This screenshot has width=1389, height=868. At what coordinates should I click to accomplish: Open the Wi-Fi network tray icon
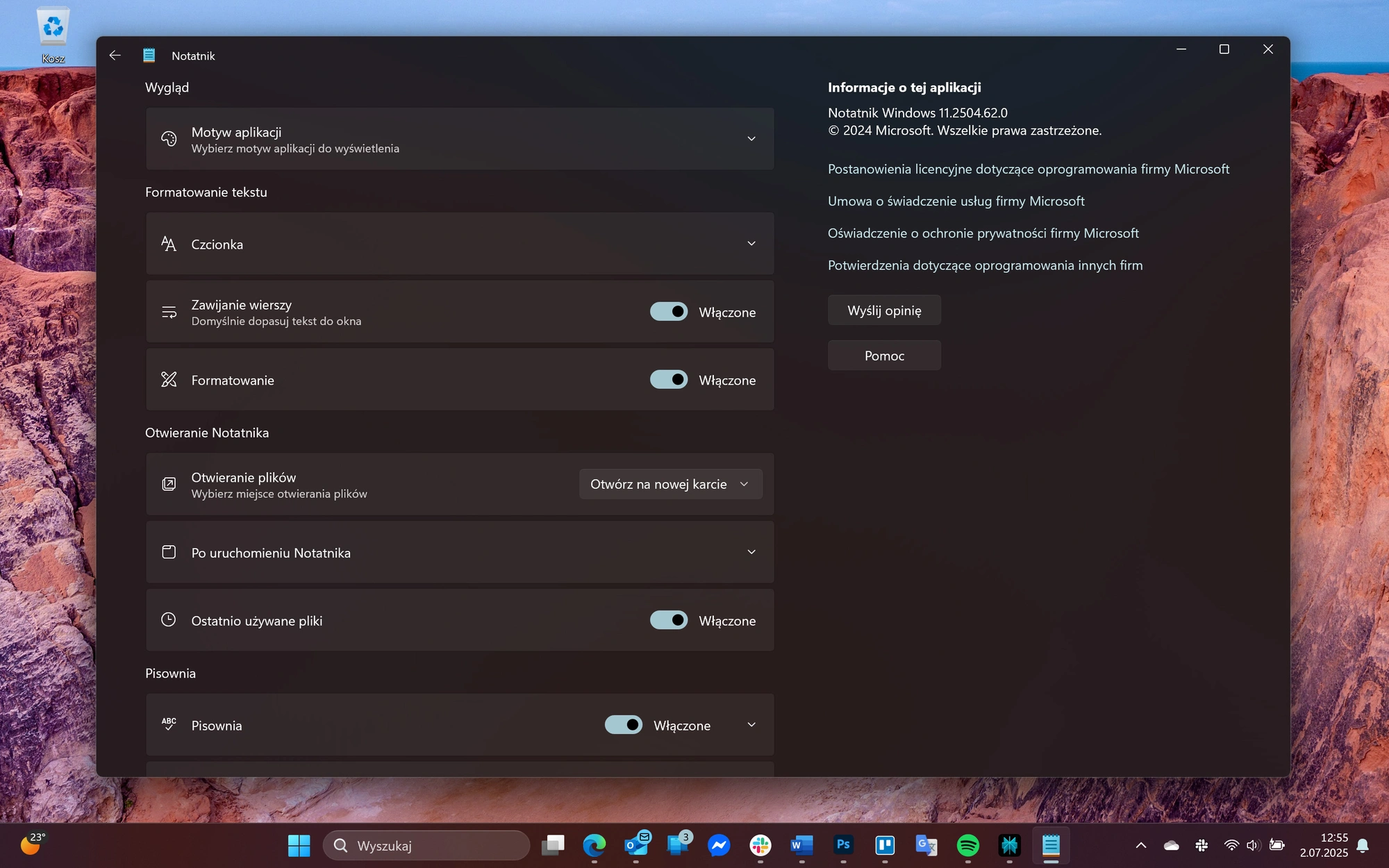(1231, 845)
